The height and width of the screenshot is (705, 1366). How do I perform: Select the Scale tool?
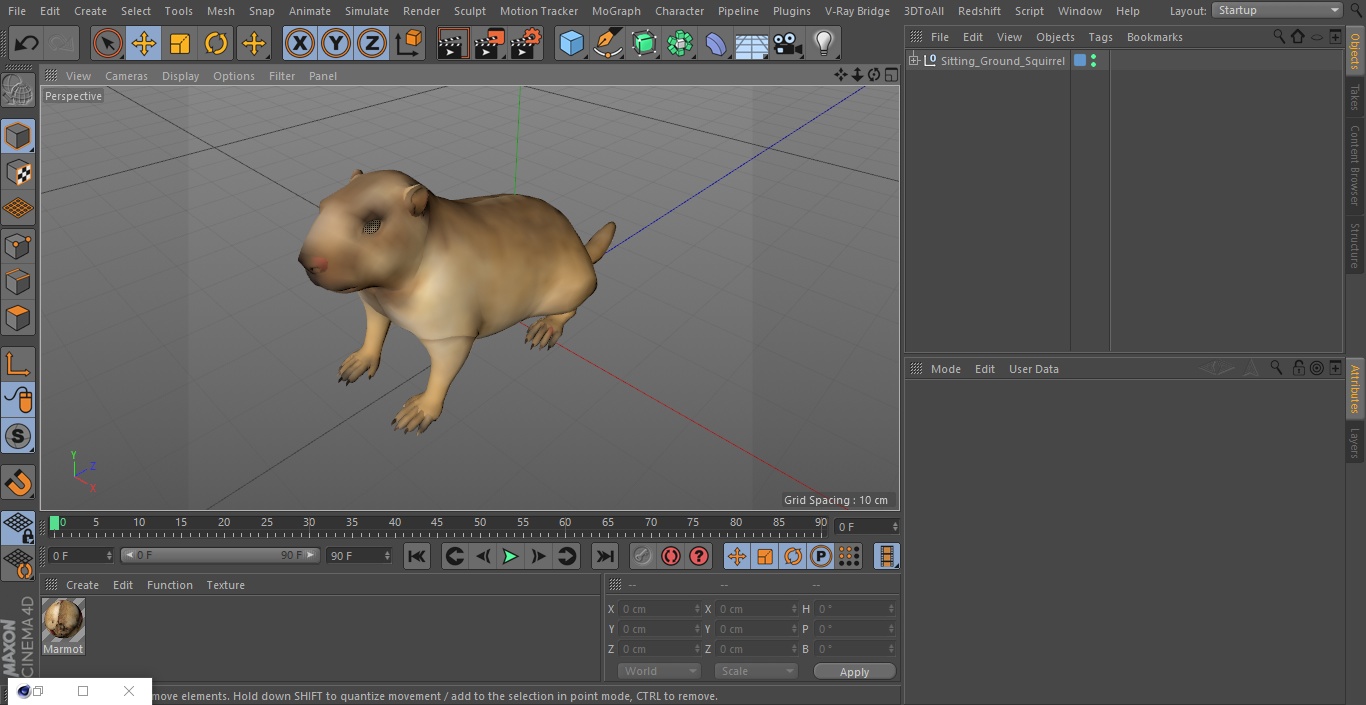[x=180, y=44]
